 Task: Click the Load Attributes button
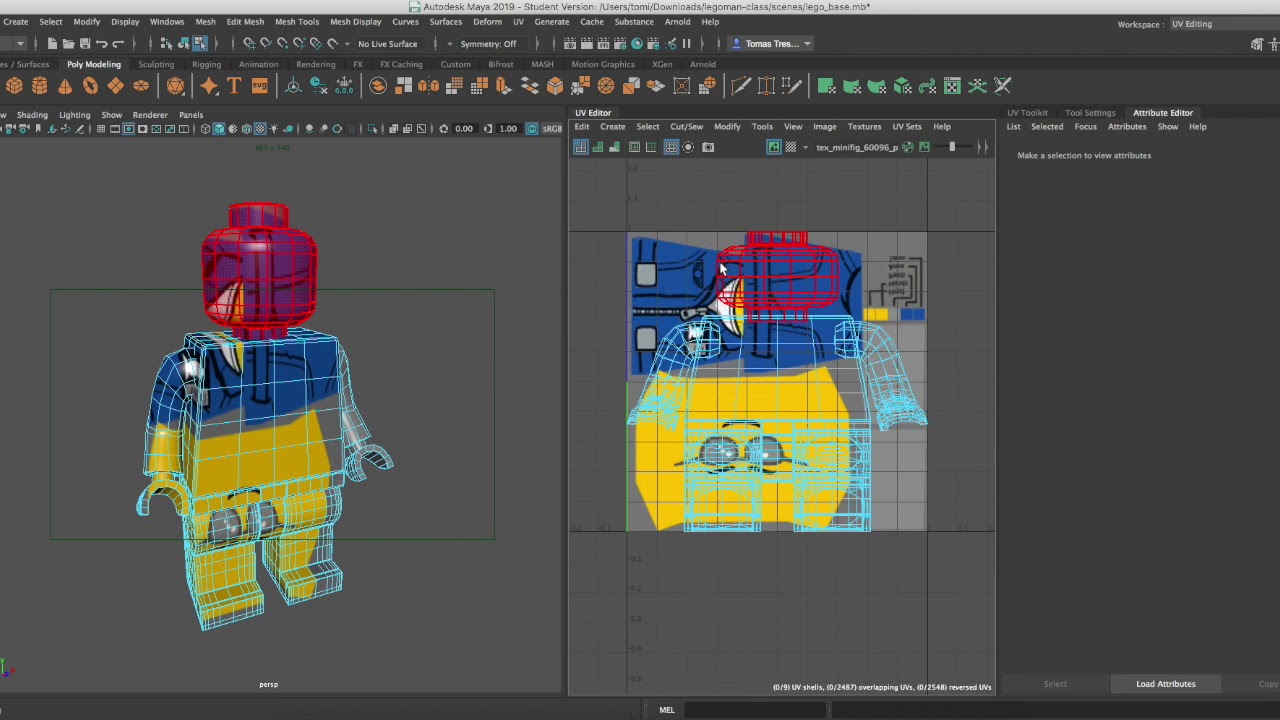[x=1166, y=684]
